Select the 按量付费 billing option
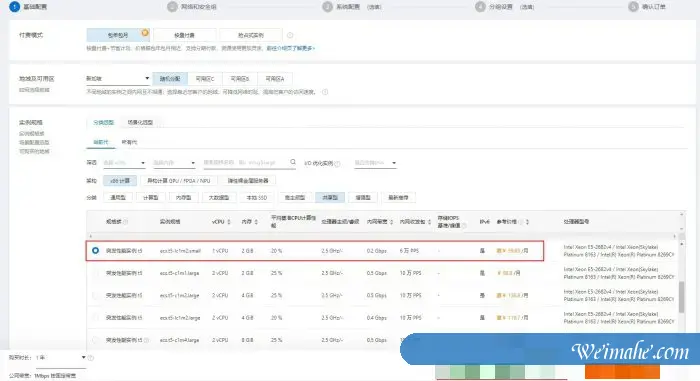700x381 pixels. (184, 35)
